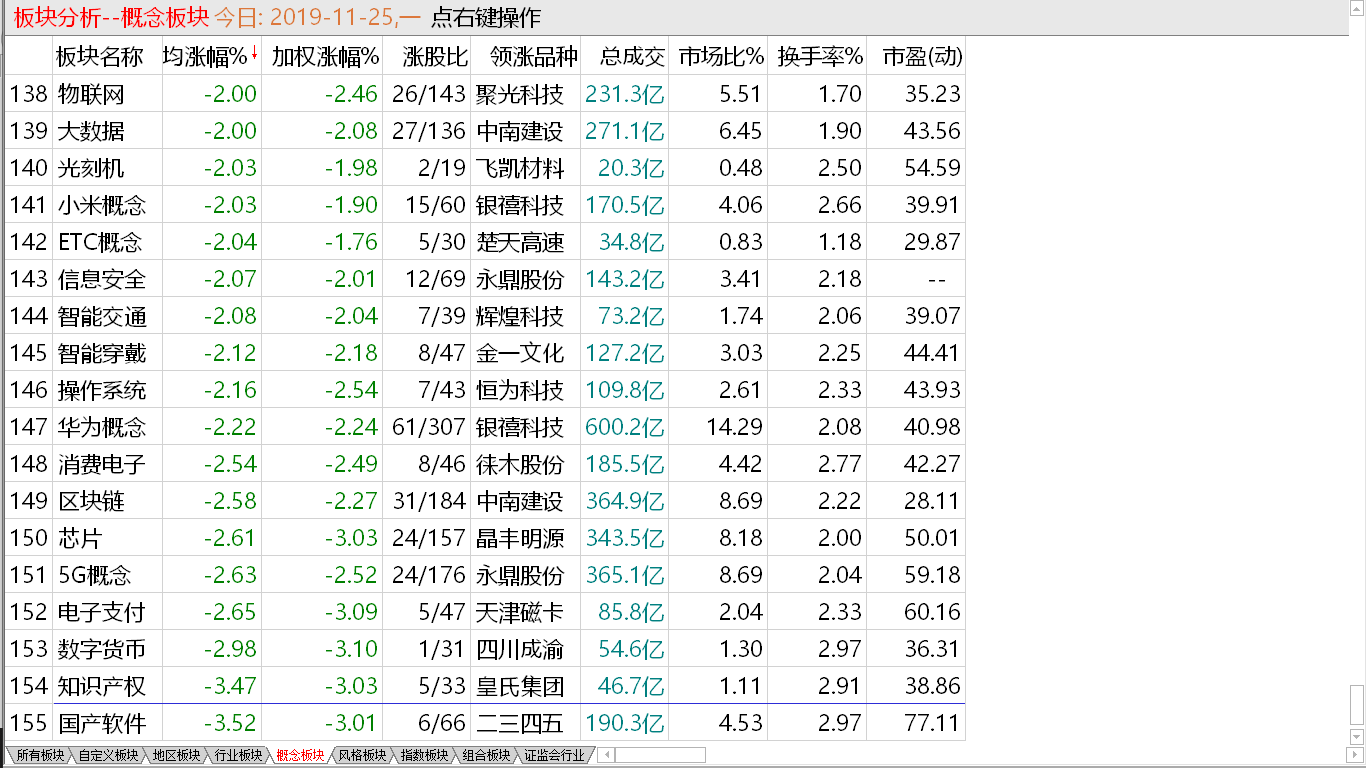This screenshot has height=768, width=1366.
Task: Select the 芯片 sector row
Action: (x=485, y=538)
